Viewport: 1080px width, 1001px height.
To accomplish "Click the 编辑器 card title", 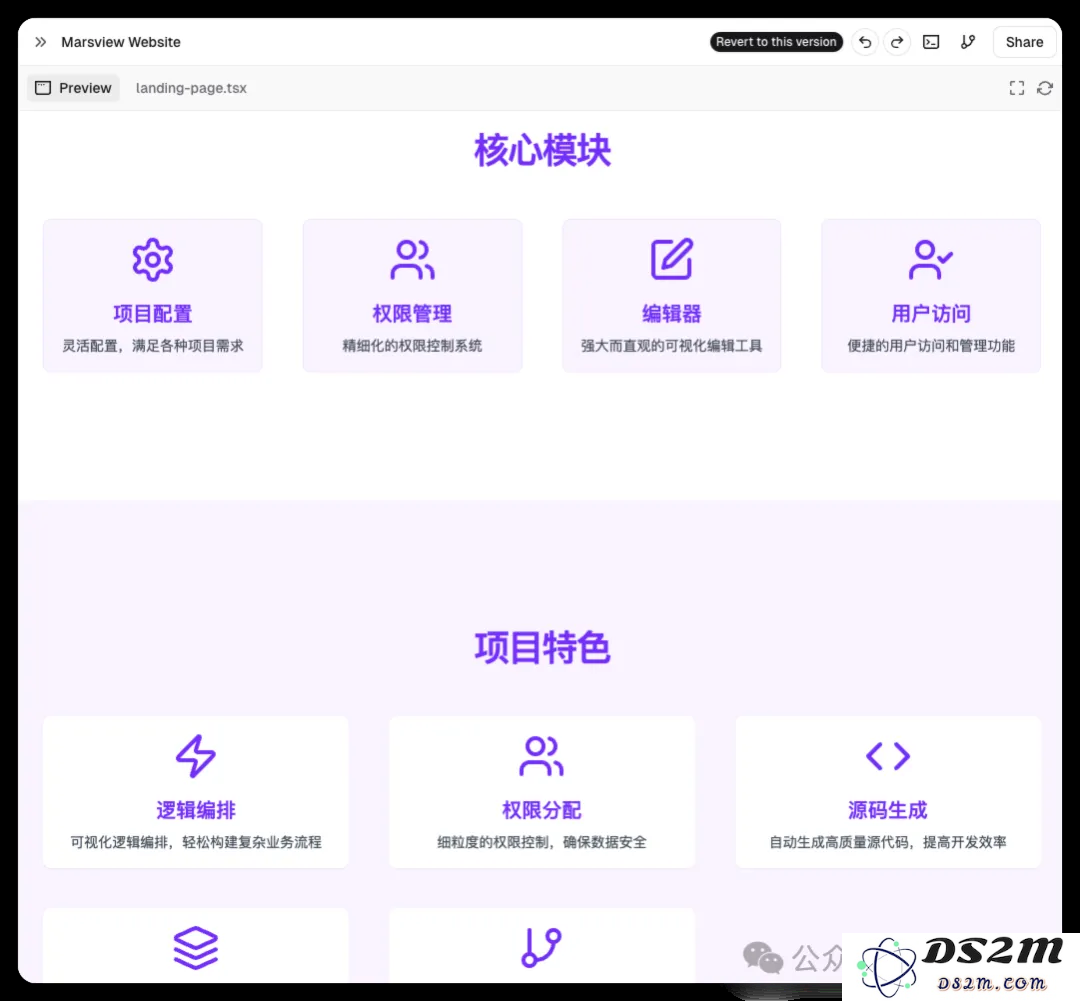I will (x=672, y=314).
